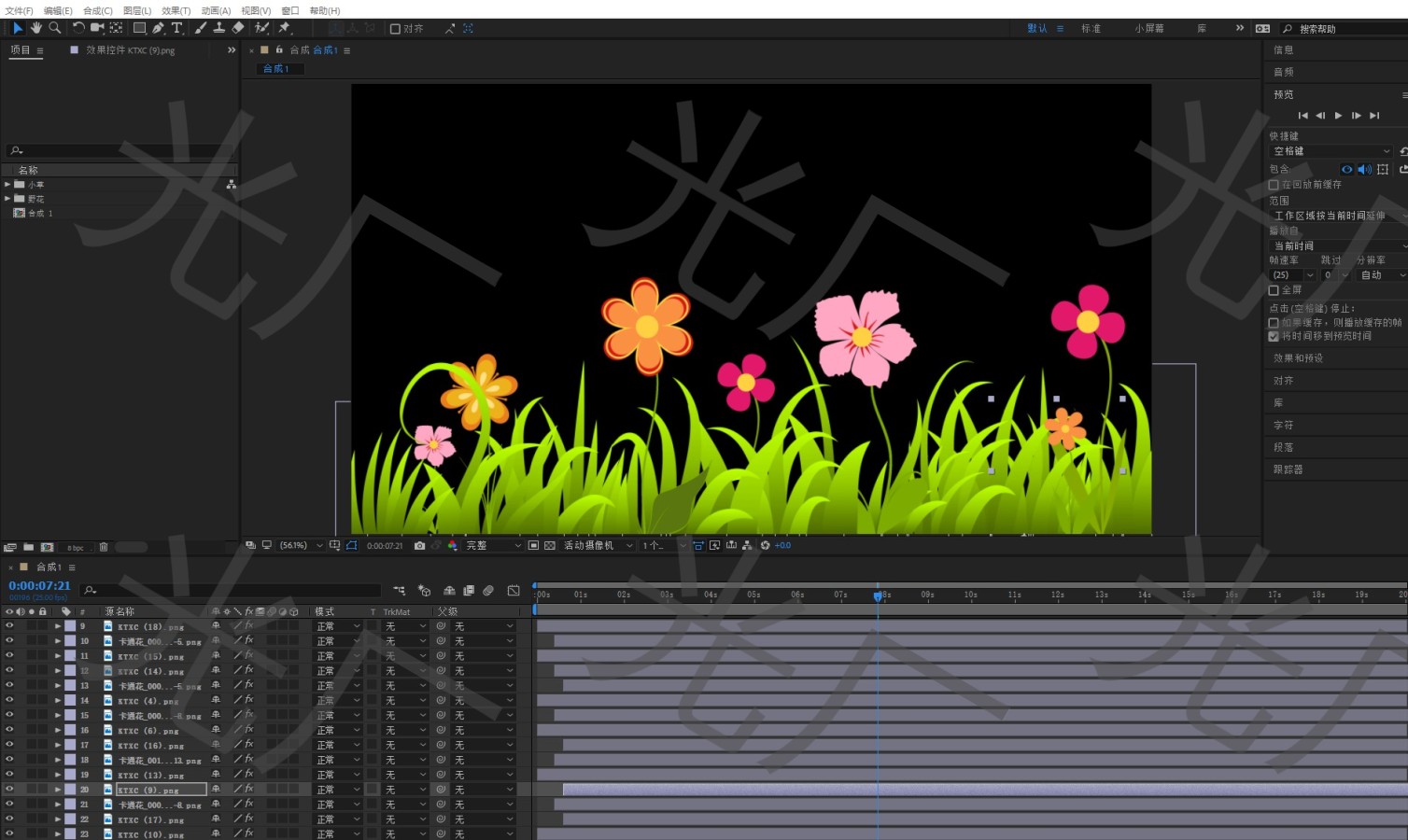1408x840 pixels.
Task: Check the 如果缓存，则播放缓存的帧 checkbox
Action: 1274,323
